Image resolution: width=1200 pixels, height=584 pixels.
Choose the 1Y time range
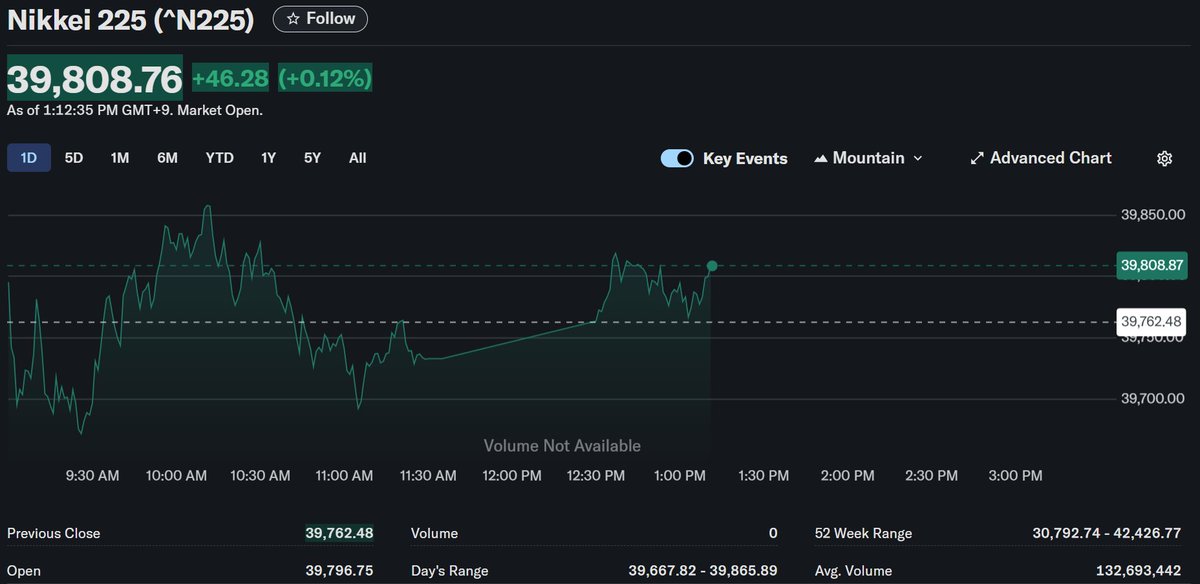click(268, 158)
